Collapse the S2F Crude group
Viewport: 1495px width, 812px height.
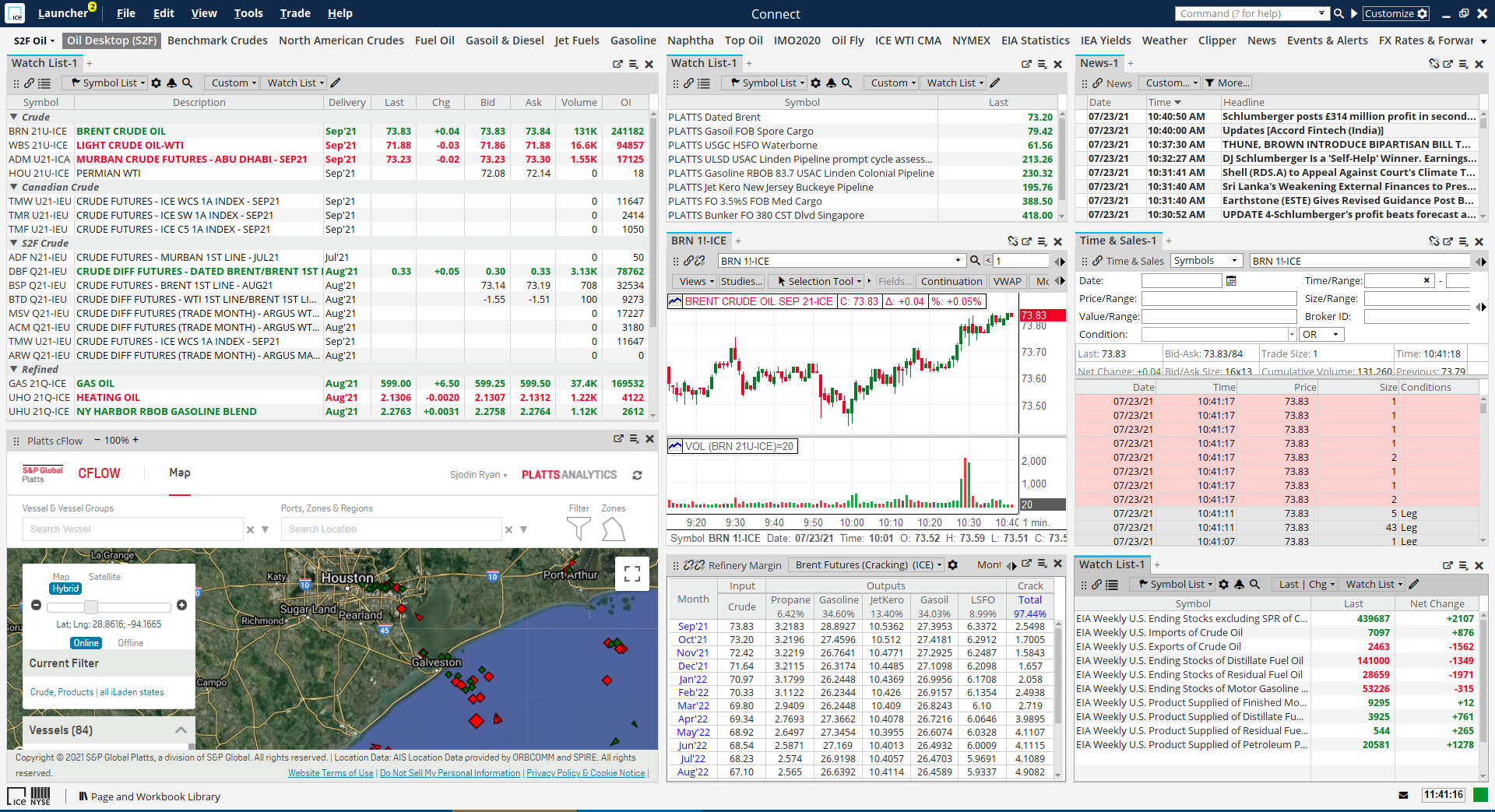pos(14,243)
